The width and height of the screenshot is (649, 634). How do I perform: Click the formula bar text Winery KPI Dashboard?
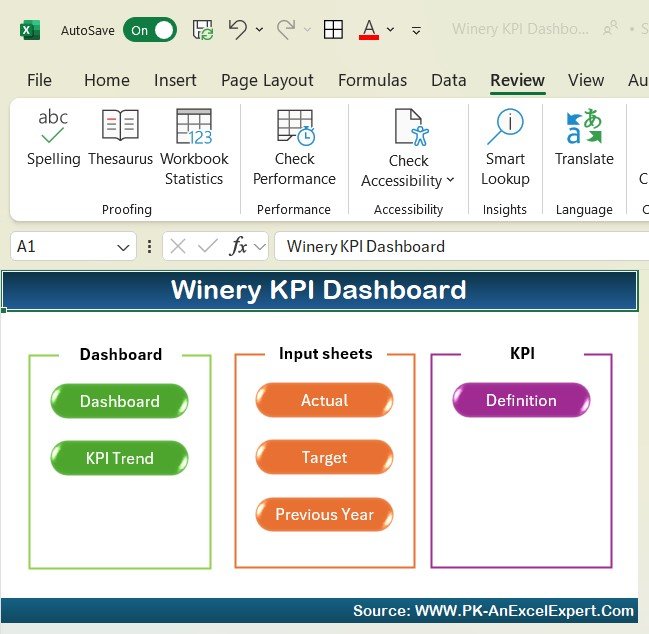[x=366, y=247]
